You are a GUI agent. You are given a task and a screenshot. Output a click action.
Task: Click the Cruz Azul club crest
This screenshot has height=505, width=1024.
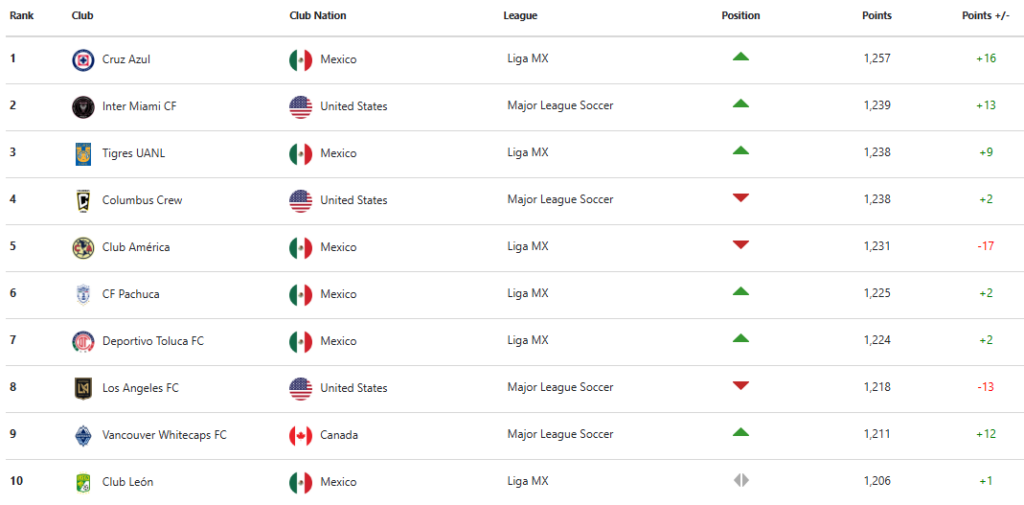[83, 60]
